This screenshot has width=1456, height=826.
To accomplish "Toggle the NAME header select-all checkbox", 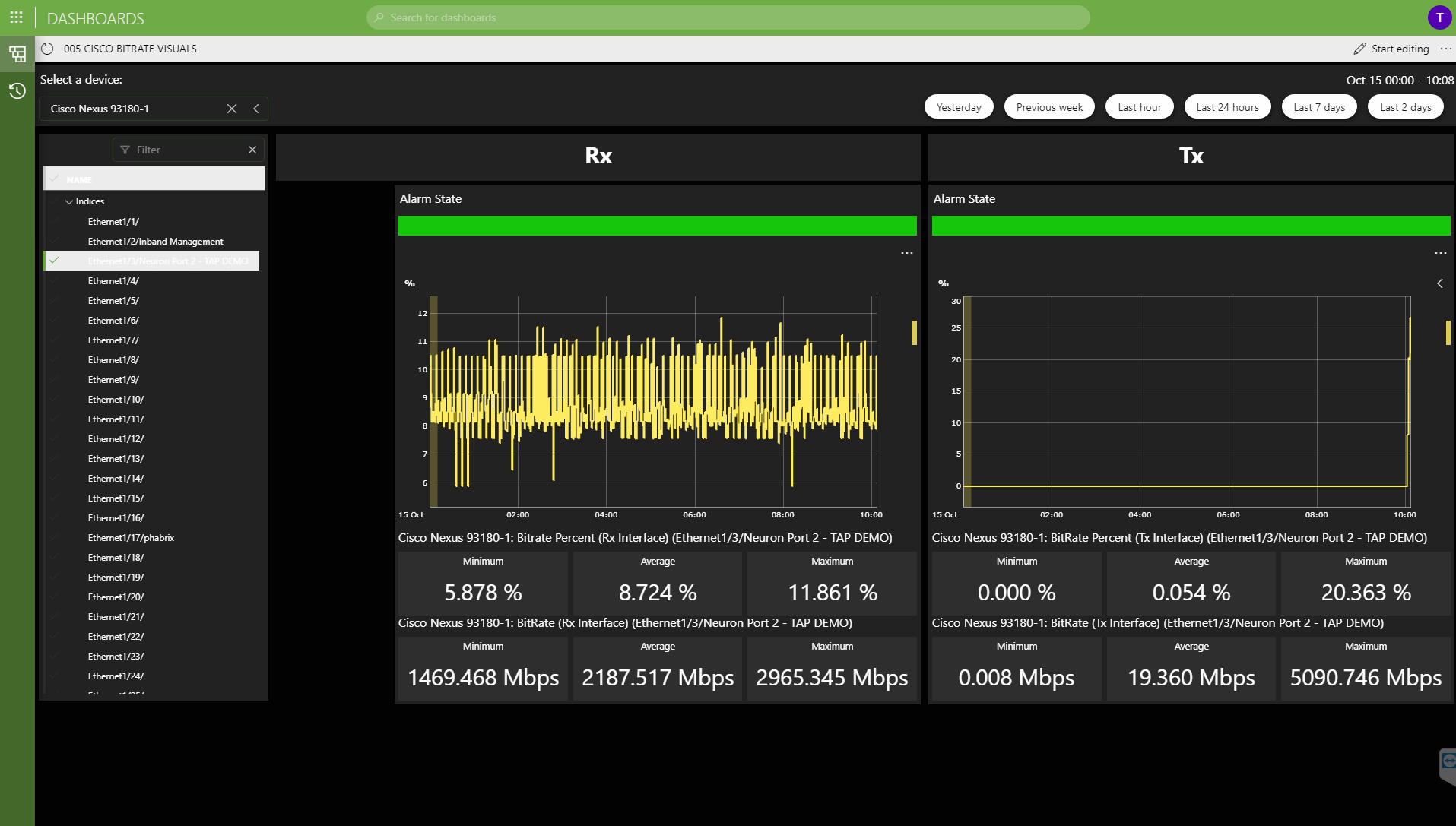I will point(54,179).
